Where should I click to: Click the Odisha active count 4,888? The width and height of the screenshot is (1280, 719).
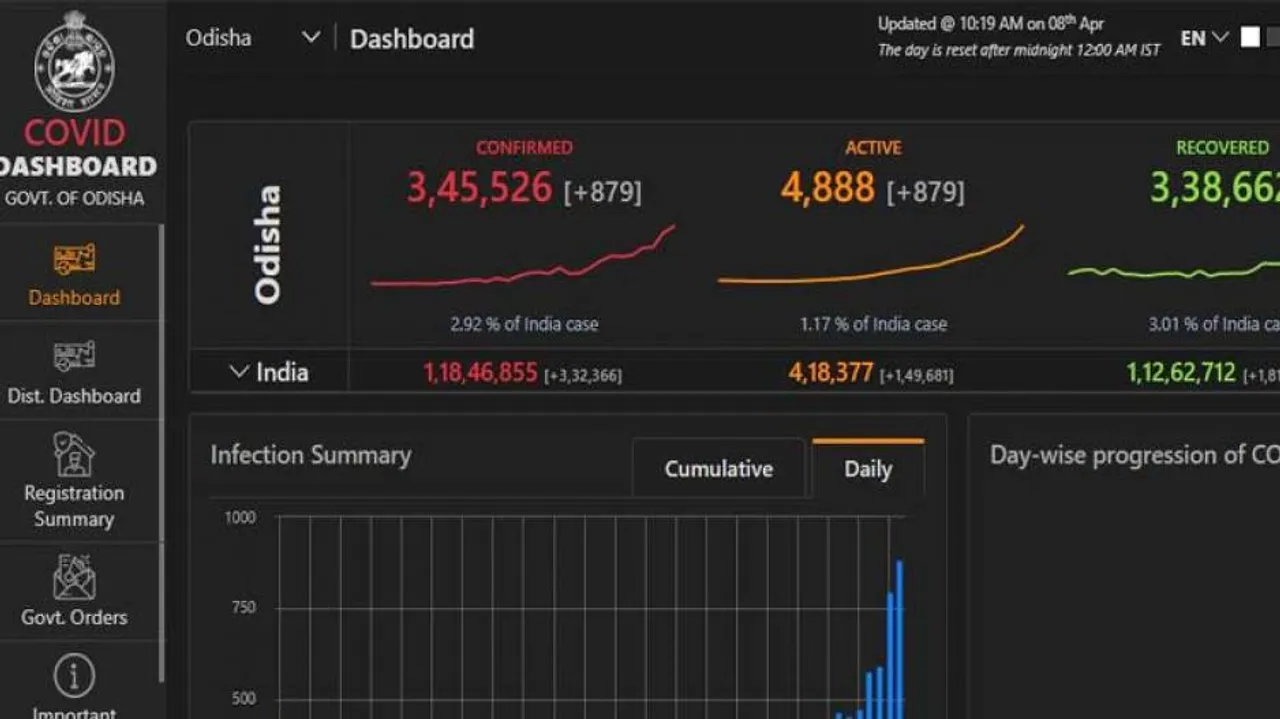coord(827,188)
